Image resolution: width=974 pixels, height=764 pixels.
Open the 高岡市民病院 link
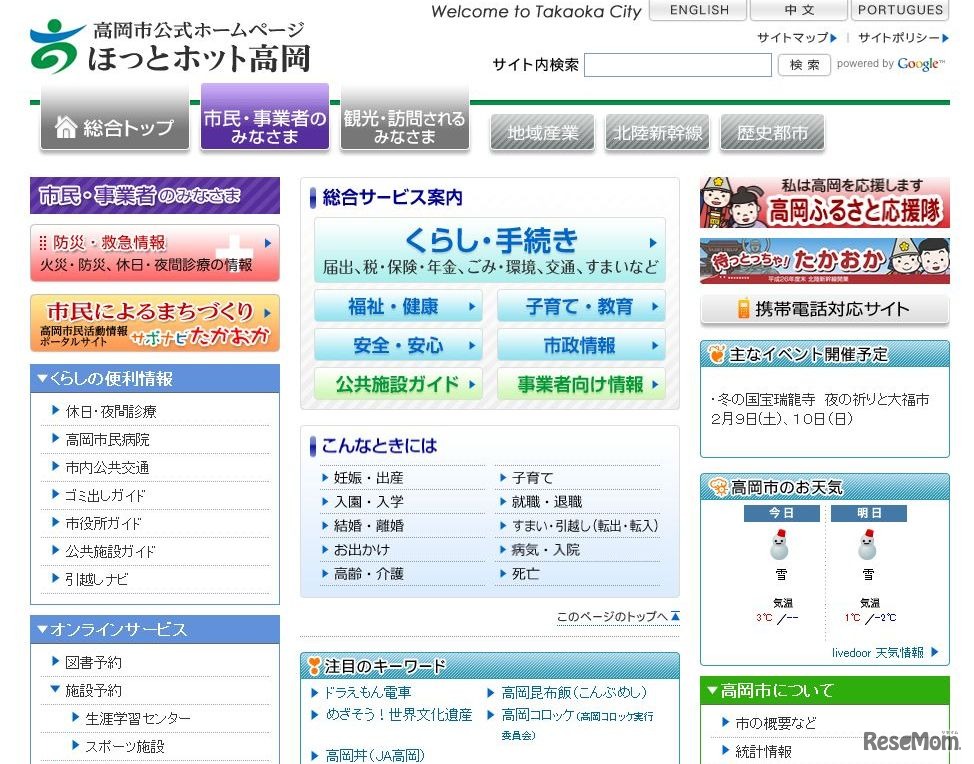tap(107, 440)
